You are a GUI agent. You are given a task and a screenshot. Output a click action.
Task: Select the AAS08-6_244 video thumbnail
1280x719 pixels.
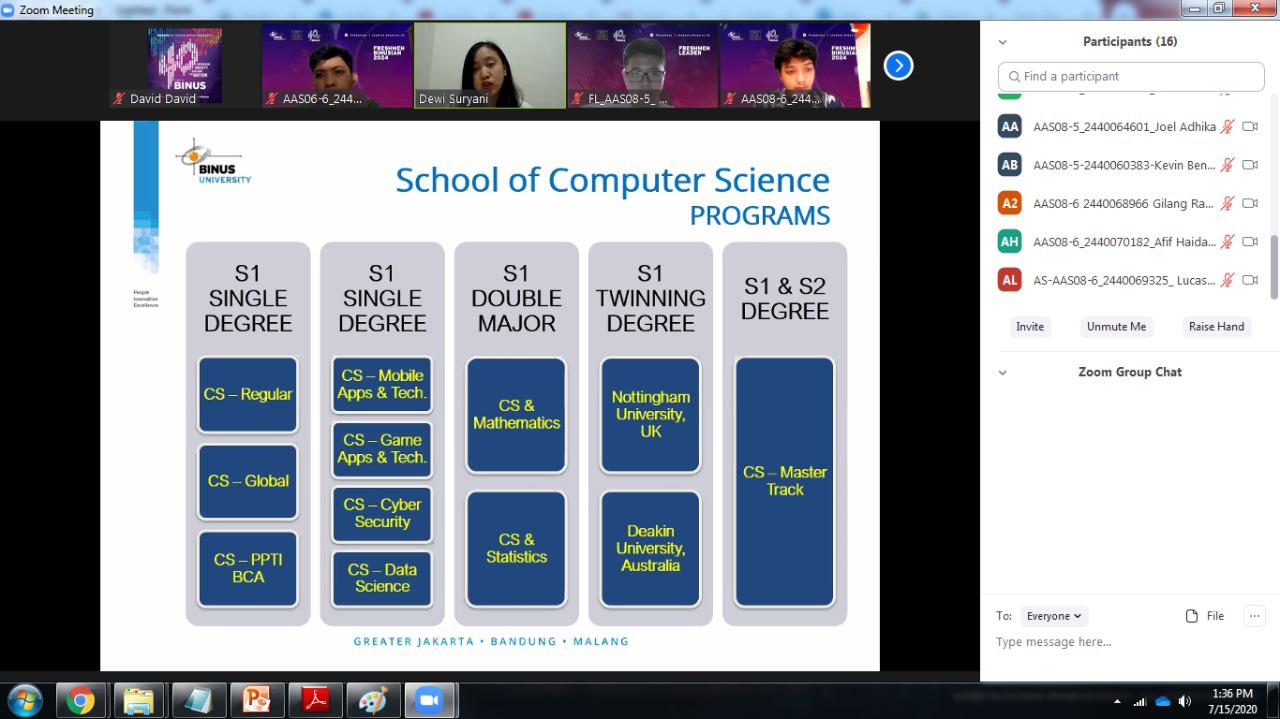tap(795, 65)
